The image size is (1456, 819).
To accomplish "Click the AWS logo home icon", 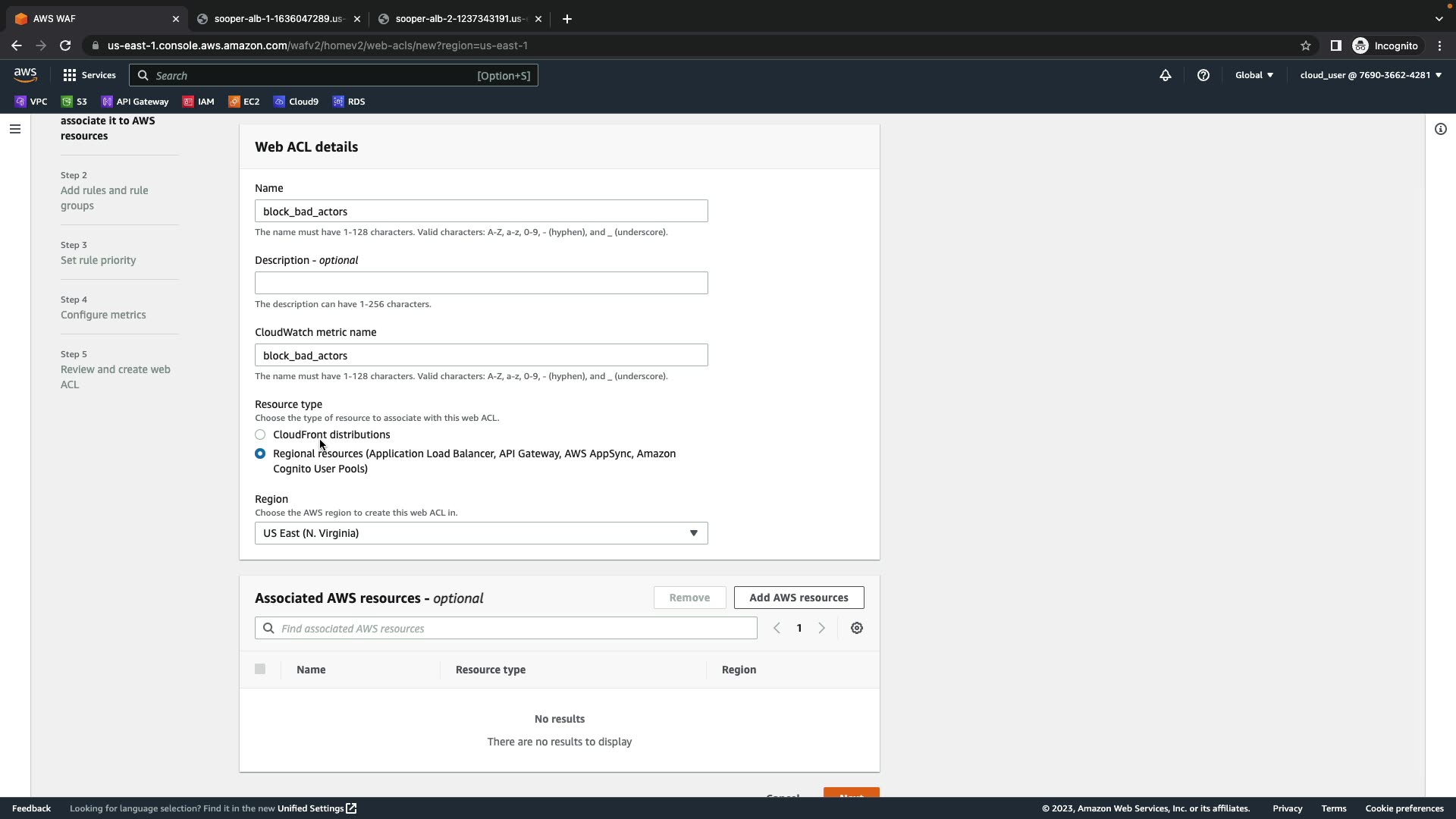I will [x=25, y=75].
